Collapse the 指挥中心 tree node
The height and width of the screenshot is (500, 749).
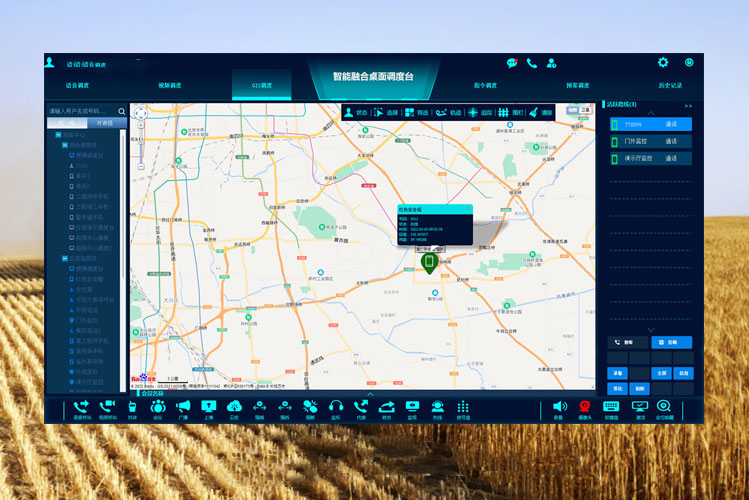pyautogui.click(x=57, y=134)
